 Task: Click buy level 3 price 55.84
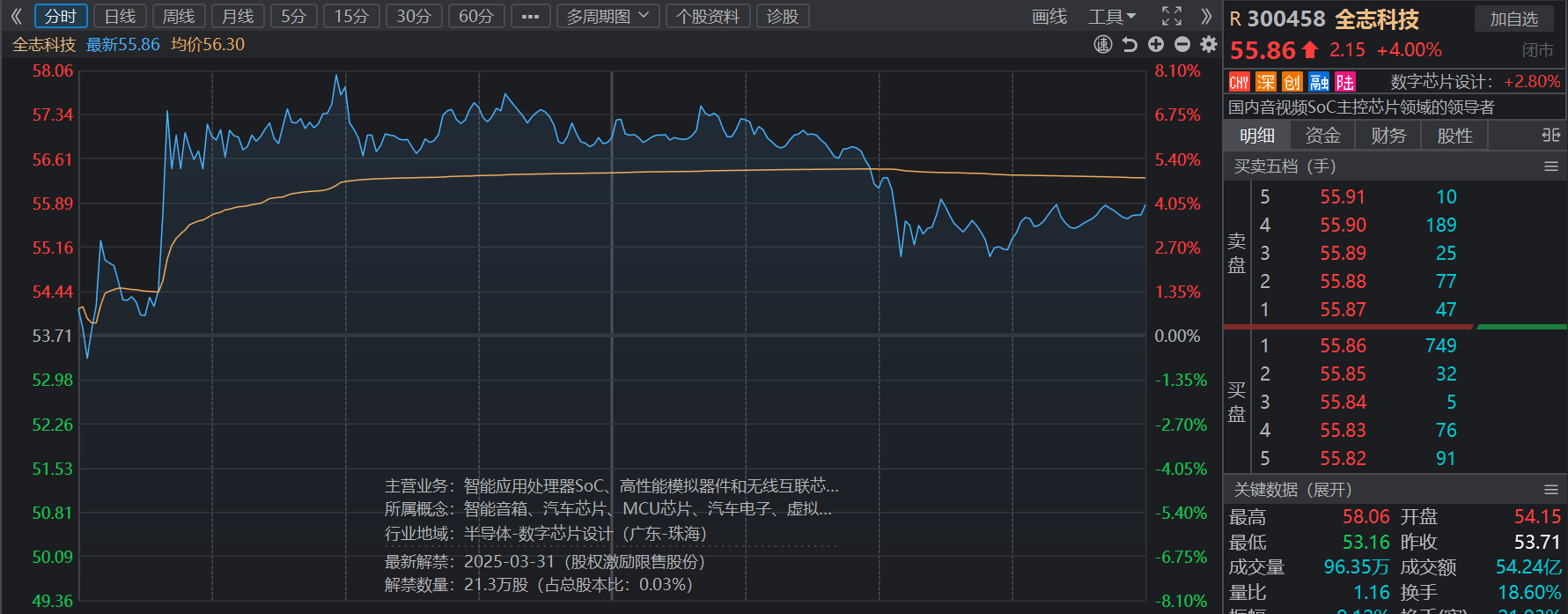point(1343,403)
